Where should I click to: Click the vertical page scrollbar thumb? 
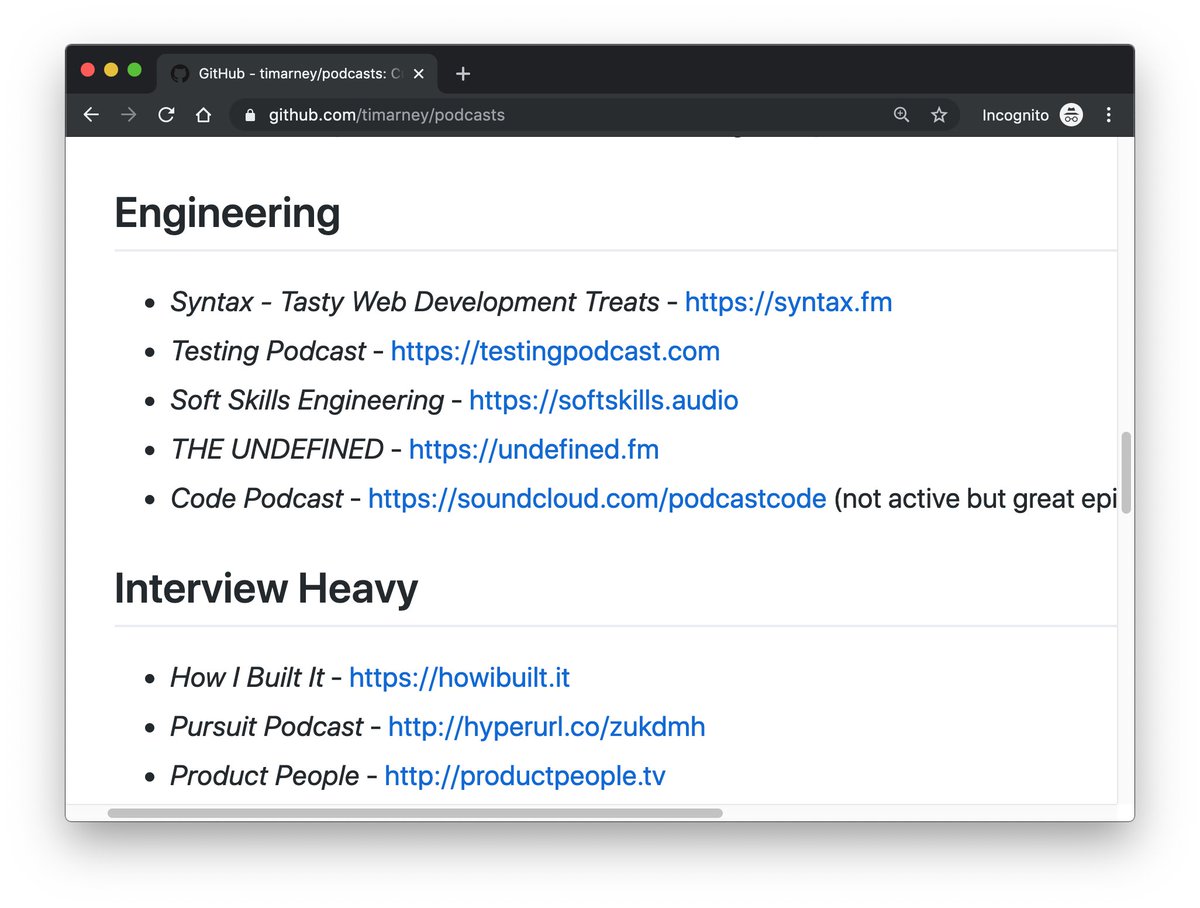1126,473
